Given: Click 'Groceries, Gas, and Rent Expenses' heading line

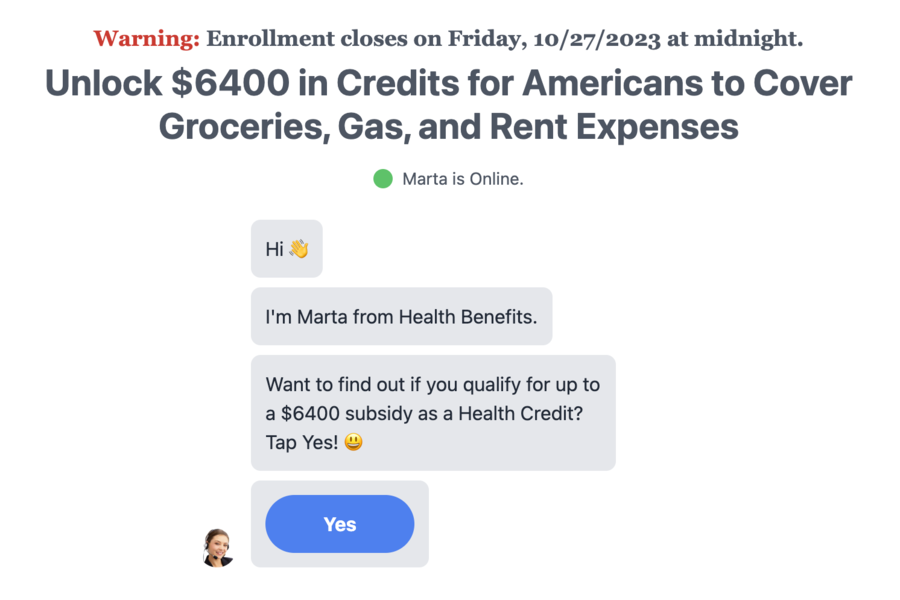Looking at the screenshot, I should click(x=449, y=127).
